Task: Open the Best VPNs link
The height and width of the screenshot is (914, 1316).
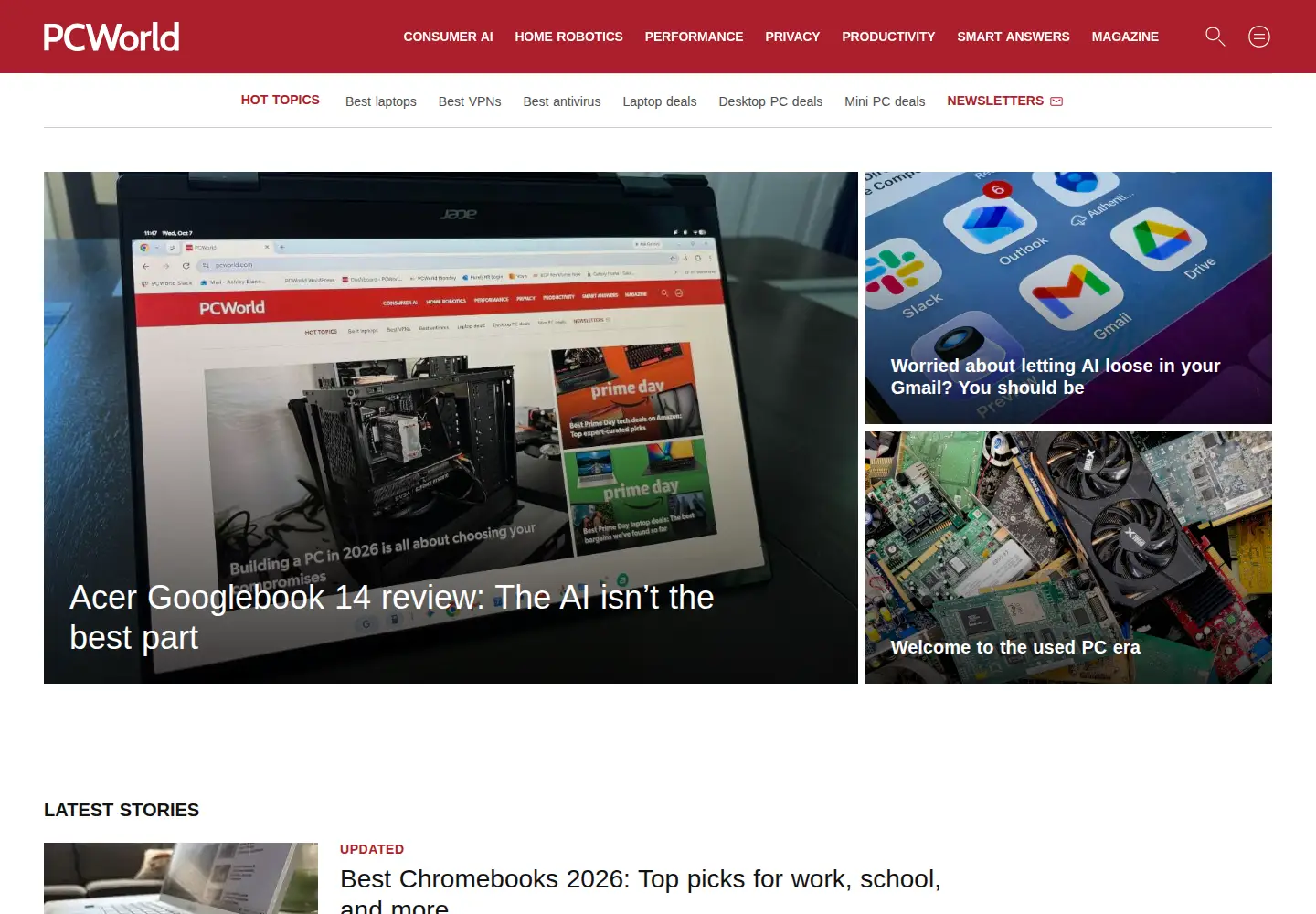Action: (x=470, y=101)
